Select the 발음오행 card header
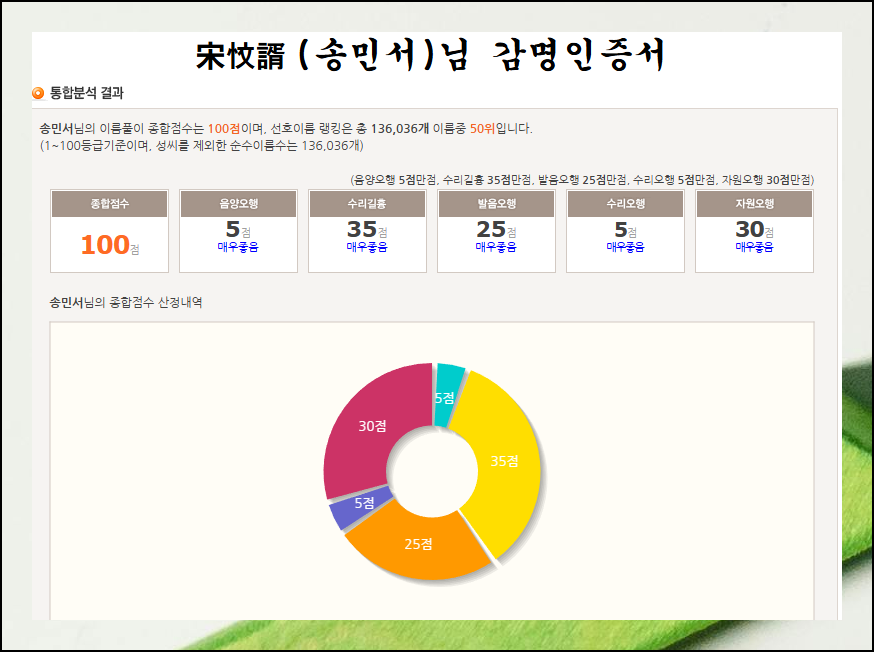 pos(496,203)
